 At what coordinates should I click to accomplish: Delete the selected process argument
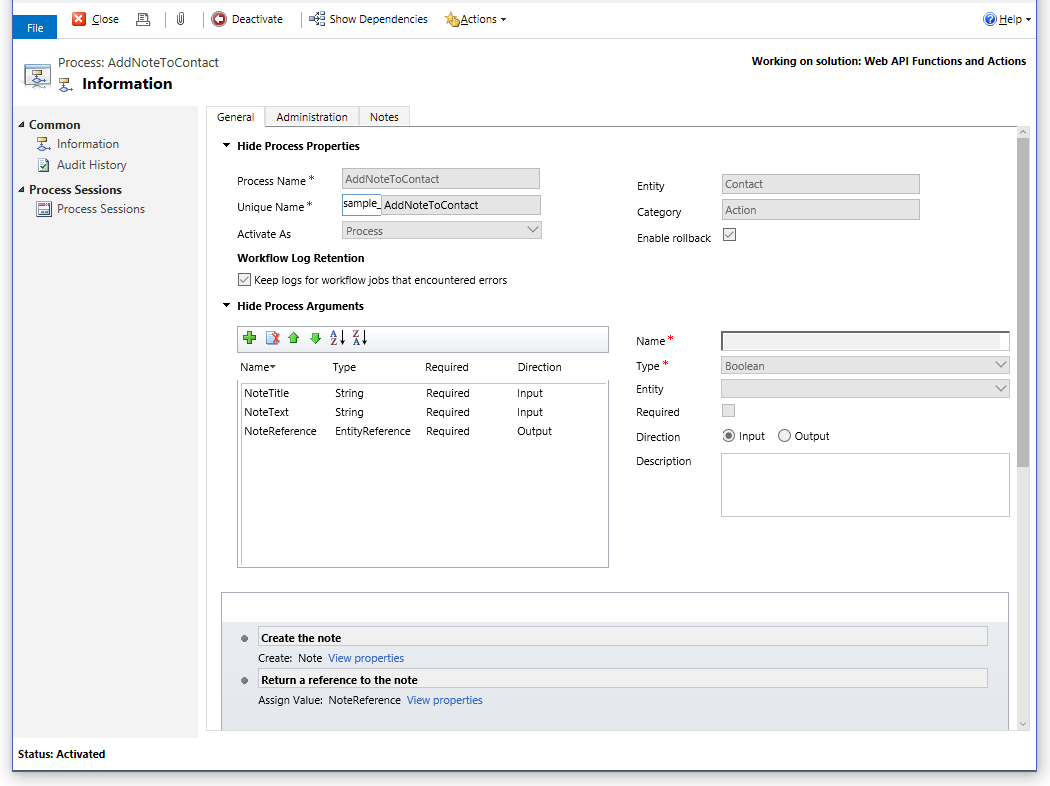click(271, 338)
